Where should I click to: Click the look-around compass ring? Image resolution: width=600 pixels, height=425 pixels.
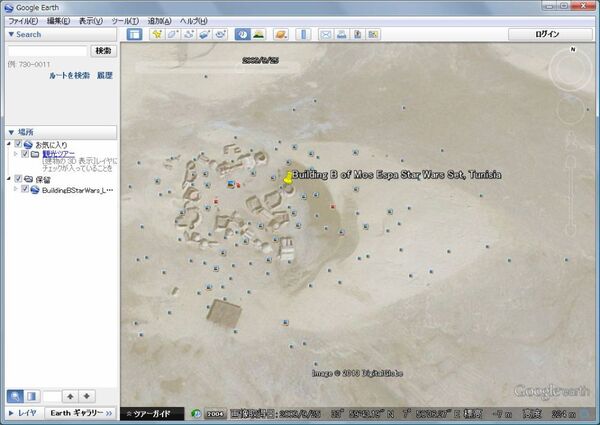(x=570, y=70)
